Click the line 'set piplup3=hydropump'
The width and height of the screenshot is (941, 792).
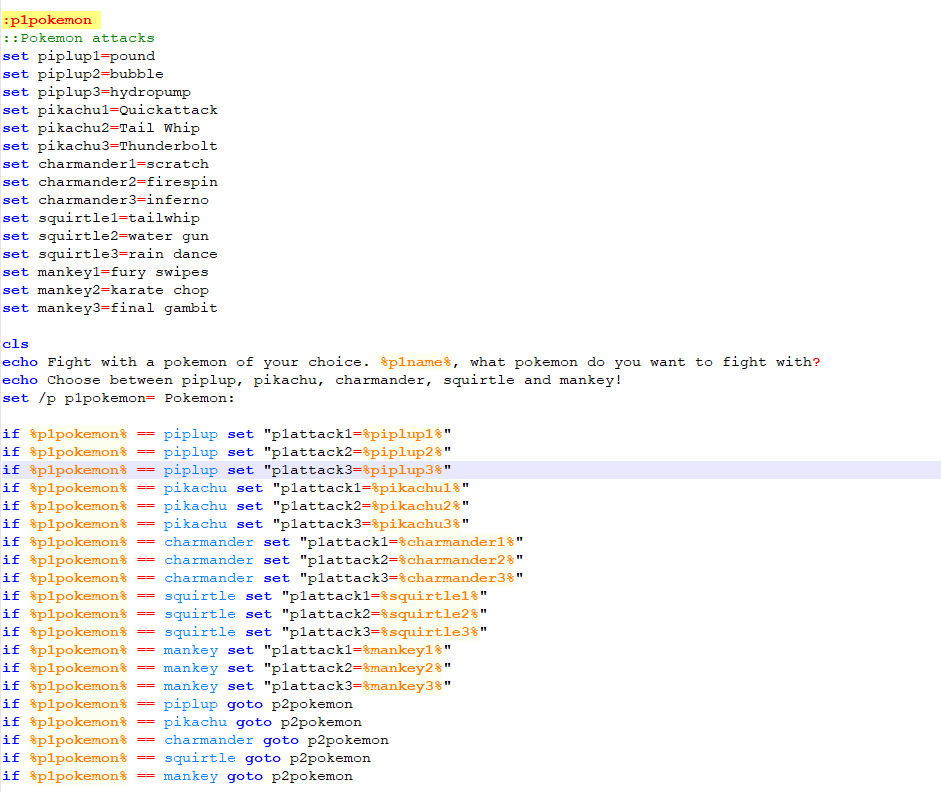click(x=97, y=92)
